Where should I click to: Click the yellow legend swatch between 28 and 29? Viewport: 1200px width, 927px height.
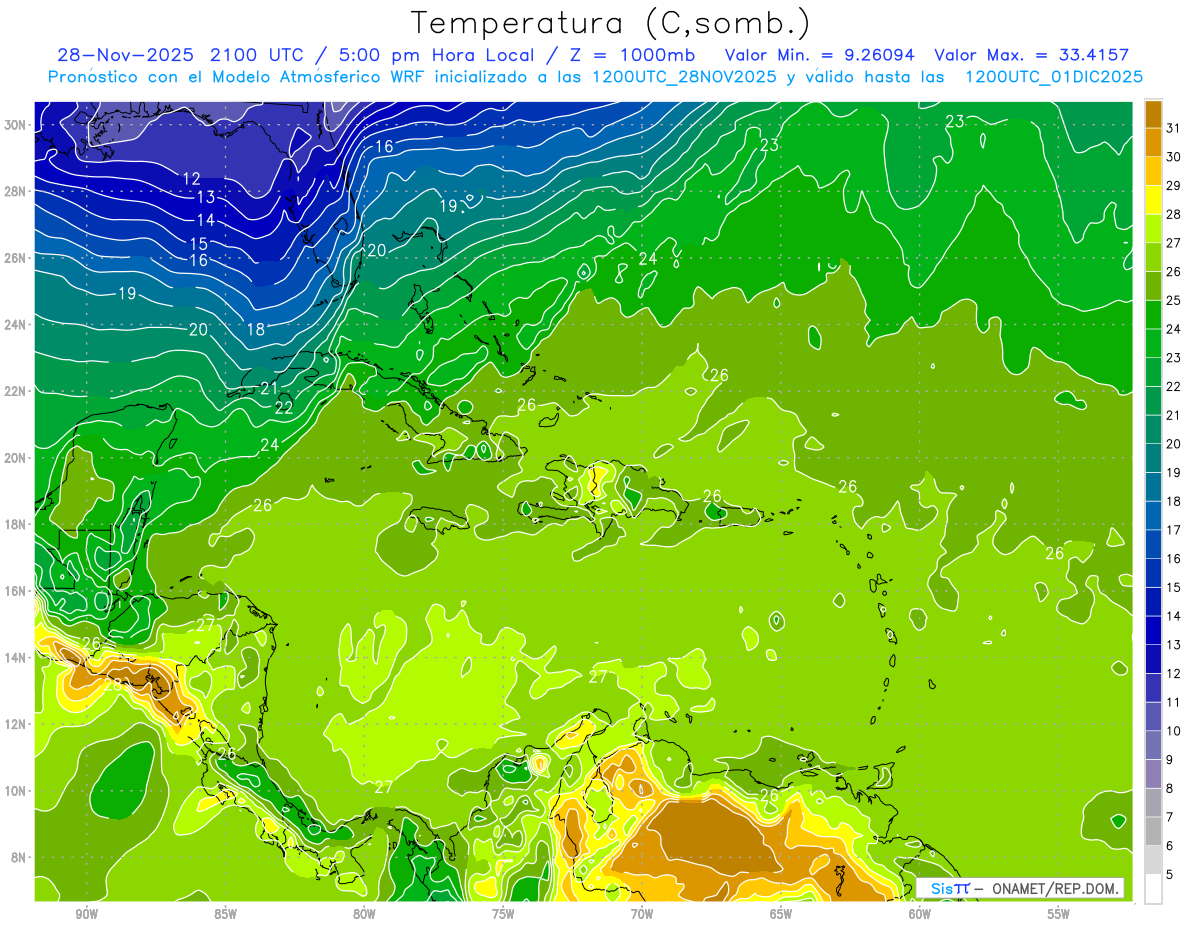click(1153, 199)
